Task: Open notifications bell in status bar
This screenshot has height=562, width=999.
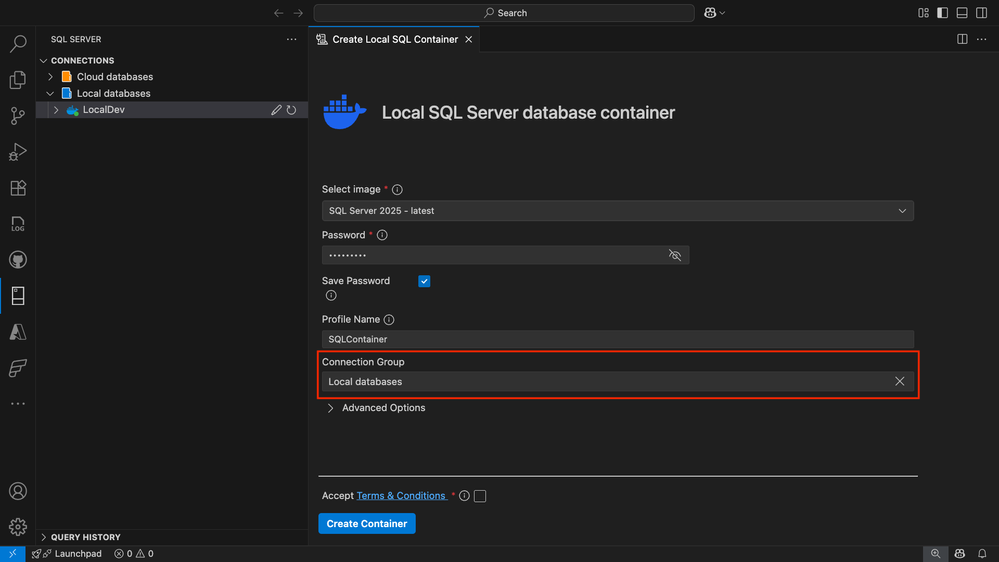Action: click(982, 554)
